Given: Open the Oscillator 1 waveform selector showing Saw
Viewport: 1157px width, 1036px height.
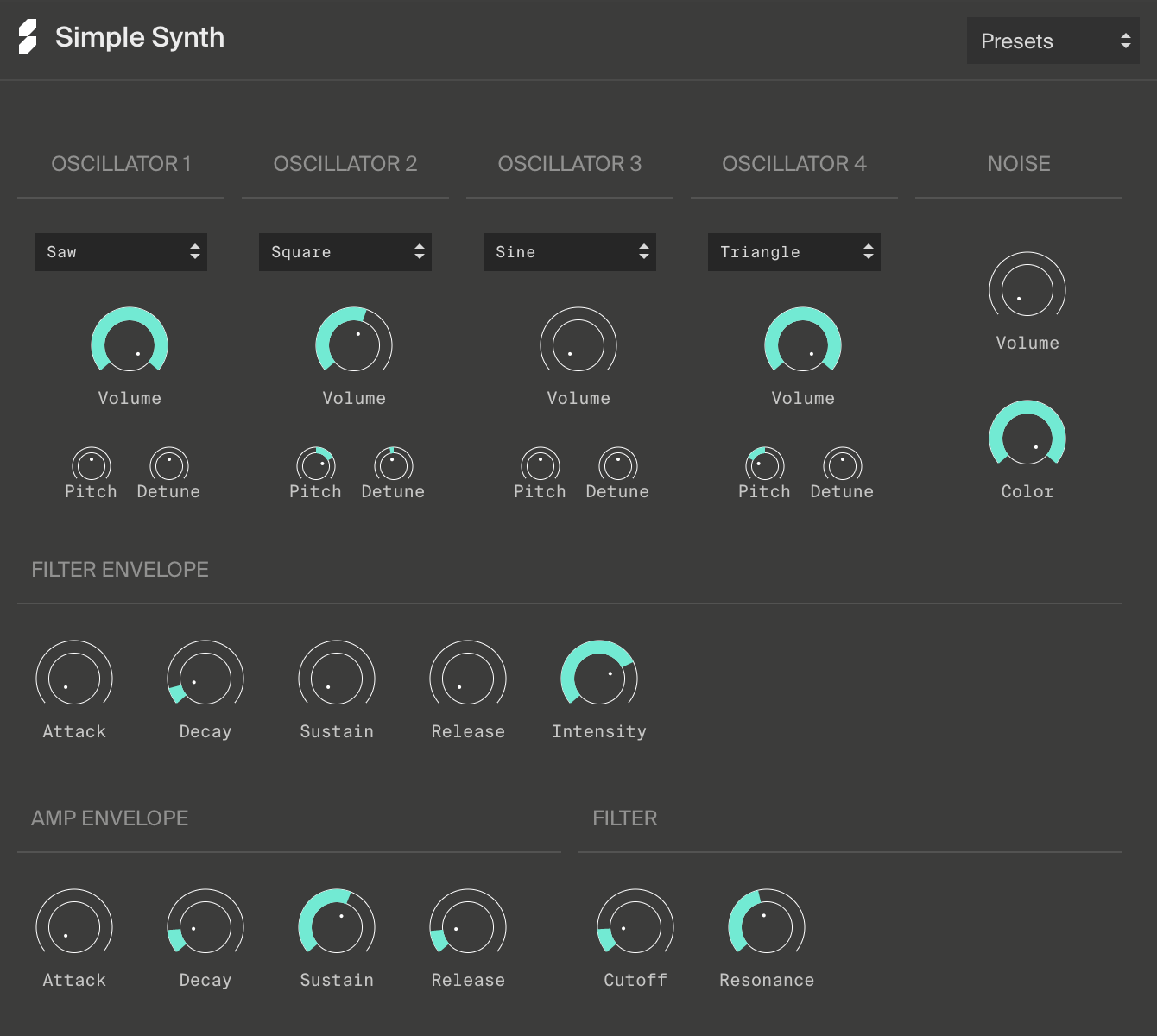Looking at the screenshot, I should (121, 251).
